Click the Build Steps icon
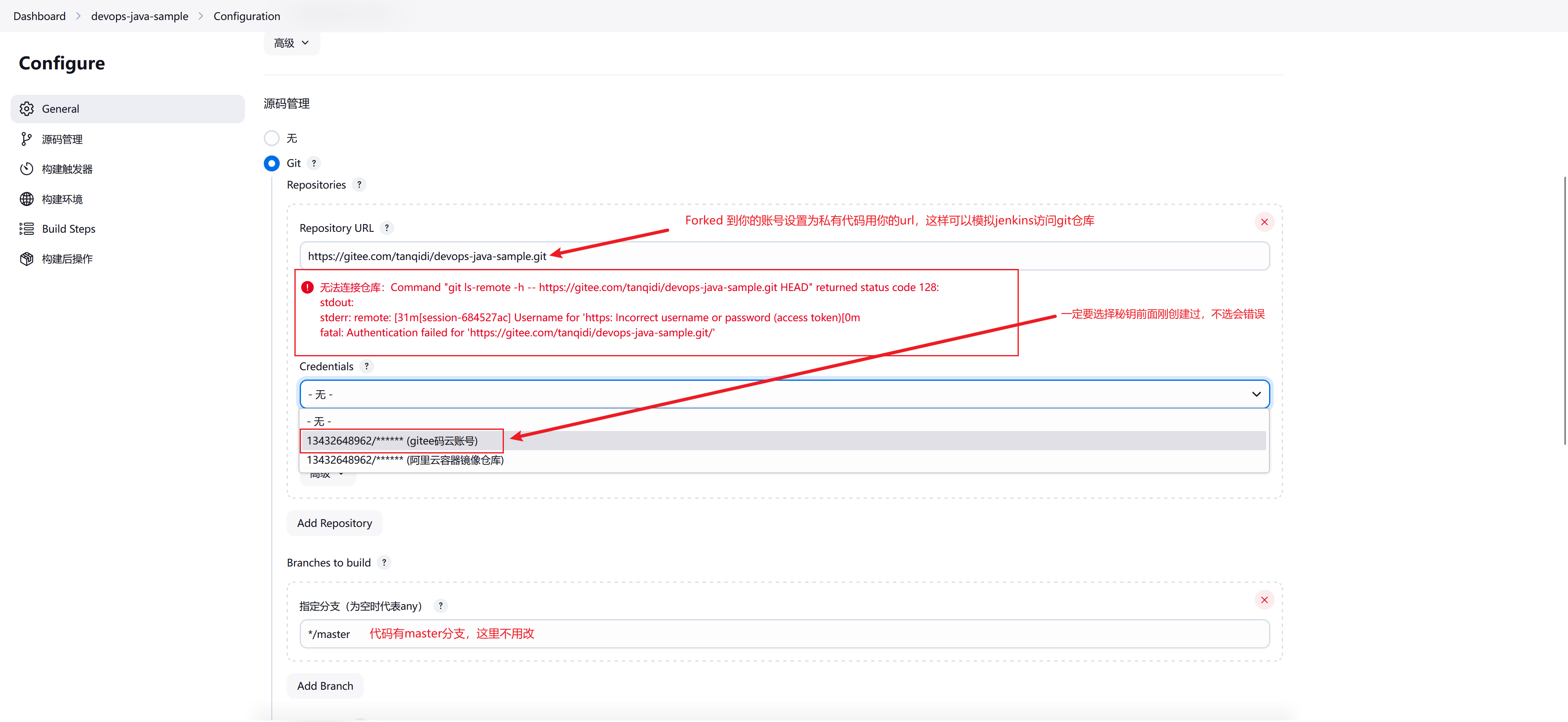This screenshot has height=722, width=1568. click(x=27, y=229)
